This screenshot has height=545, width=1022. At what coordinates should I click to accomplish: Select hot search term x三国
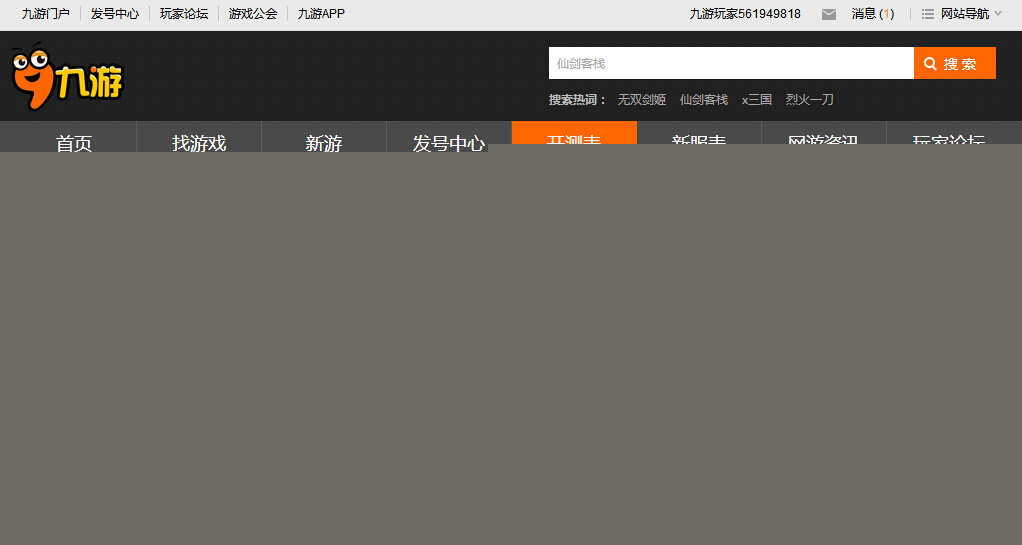click(x=756, y=100)
